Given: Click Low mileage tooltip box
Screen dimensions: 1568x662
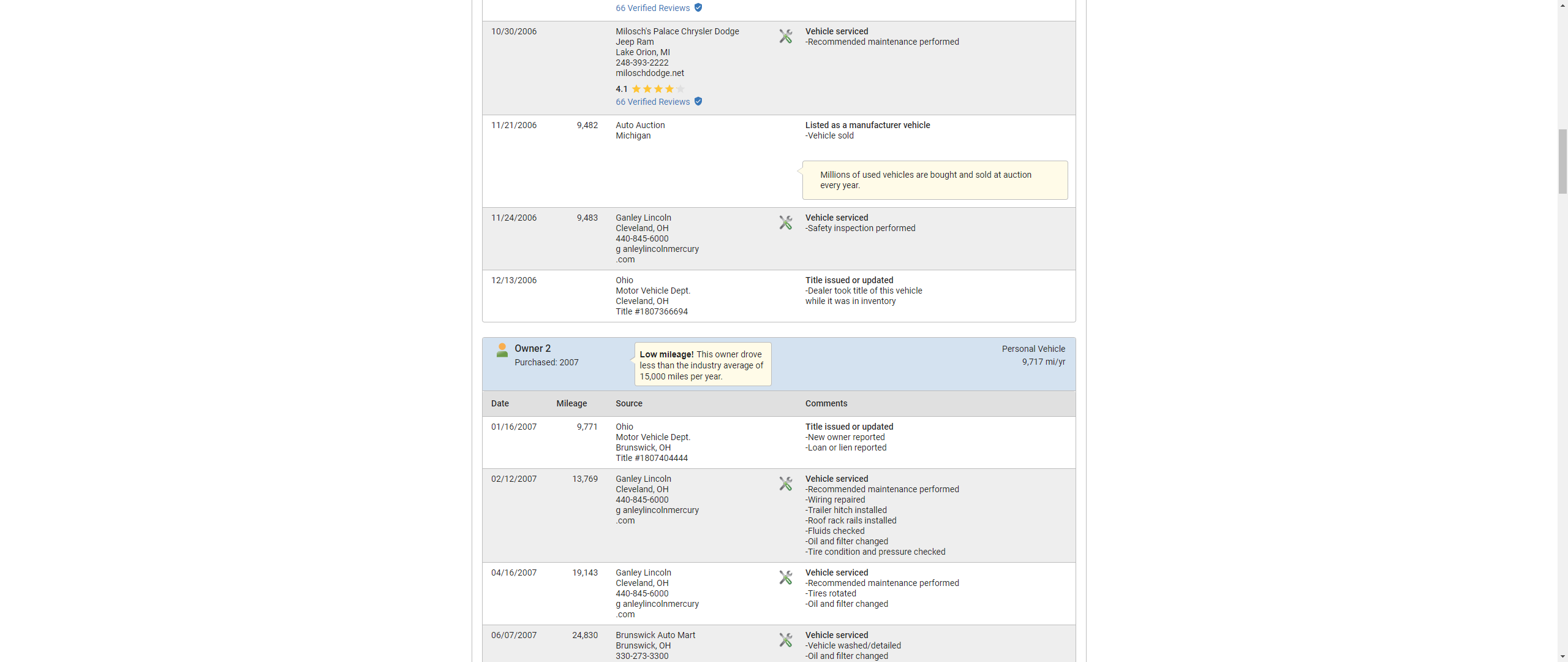Looking at the screenshot, I should 702,365.
